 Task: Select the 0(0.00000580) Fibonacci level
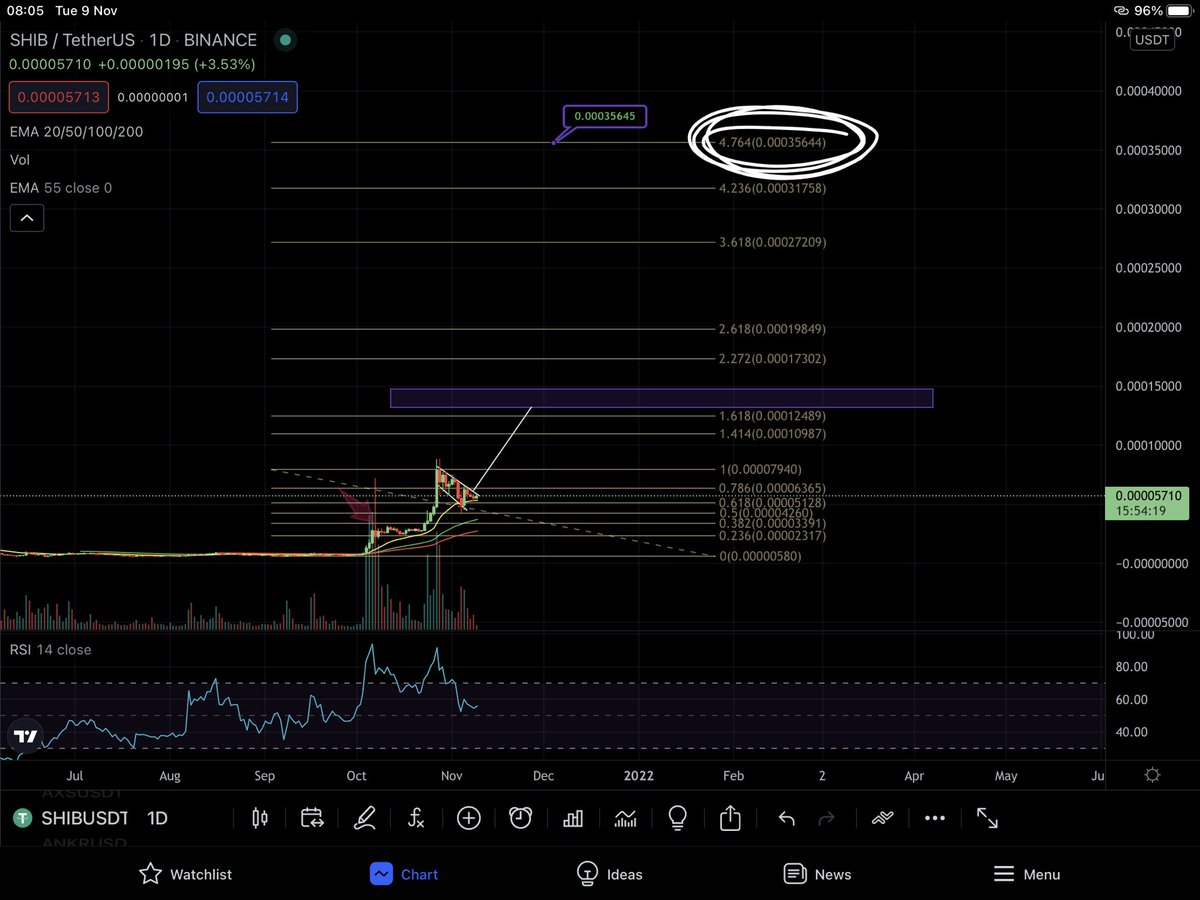click(x=760, y=556)
